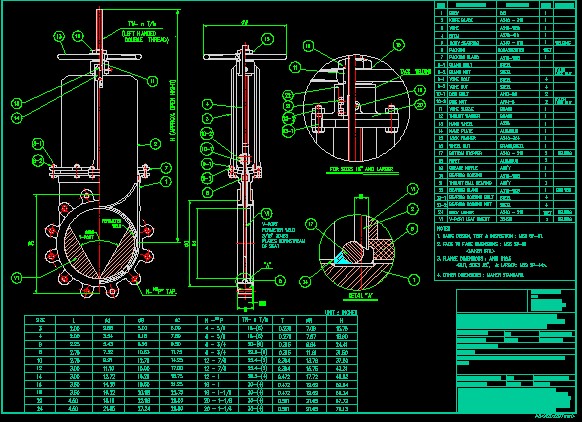Select the "17.72" cell in size 14 row
Screen dimensions: 582x422
click(x=311, y=377)
